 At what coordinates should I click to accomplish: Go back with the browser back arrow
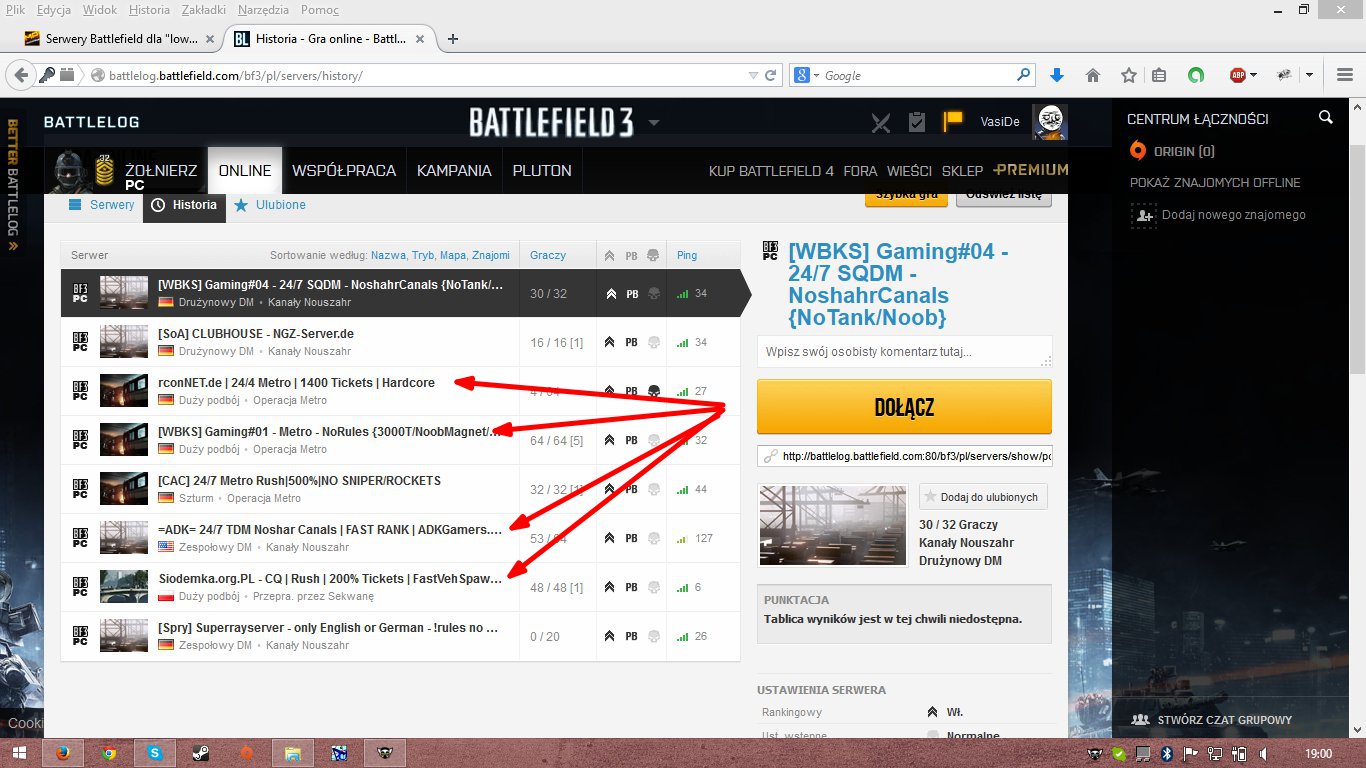19,75
